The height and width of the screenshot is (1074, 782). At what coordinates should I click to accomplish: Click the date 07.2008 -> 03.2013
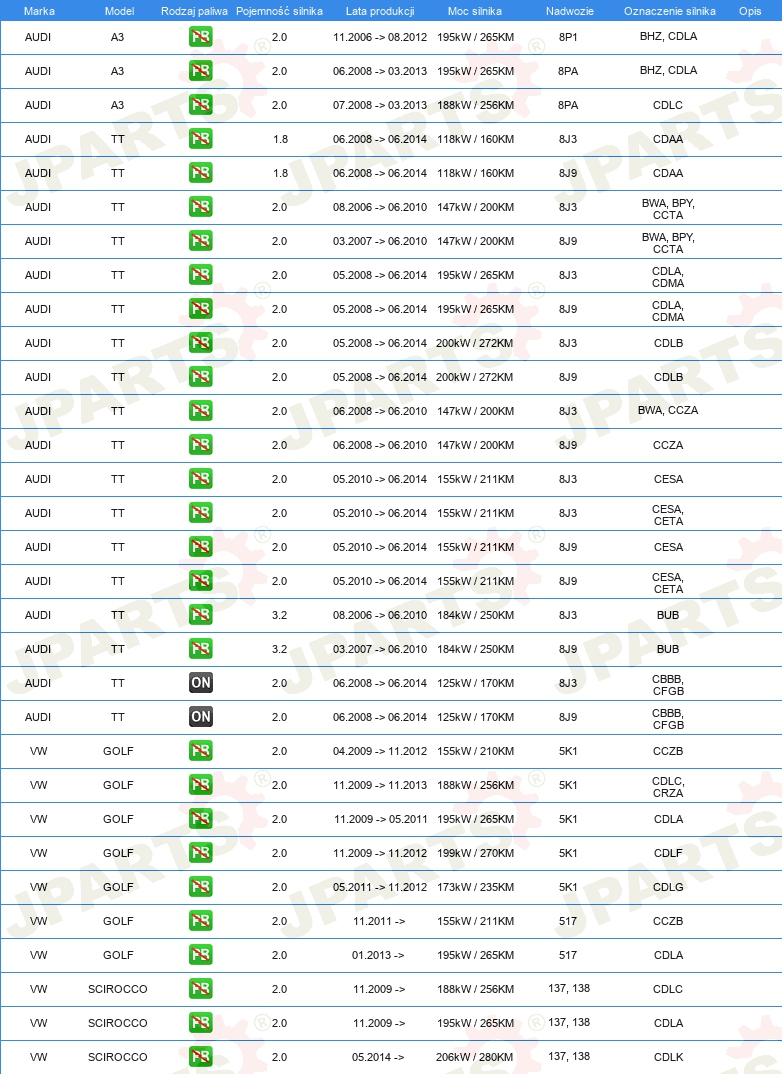380,105
